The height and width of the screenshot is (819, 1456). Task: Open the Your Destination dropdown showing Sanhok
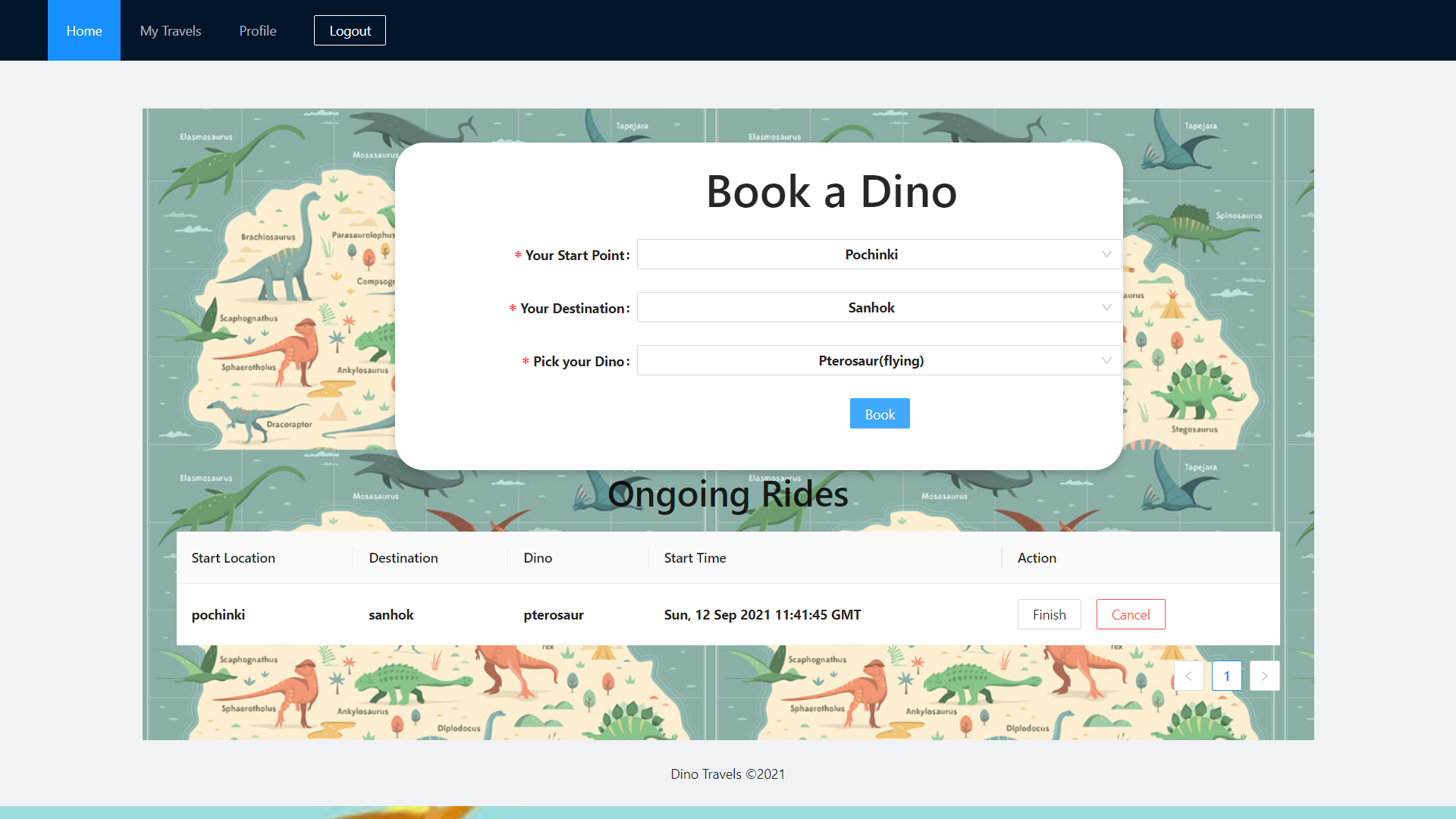point(871,308)
